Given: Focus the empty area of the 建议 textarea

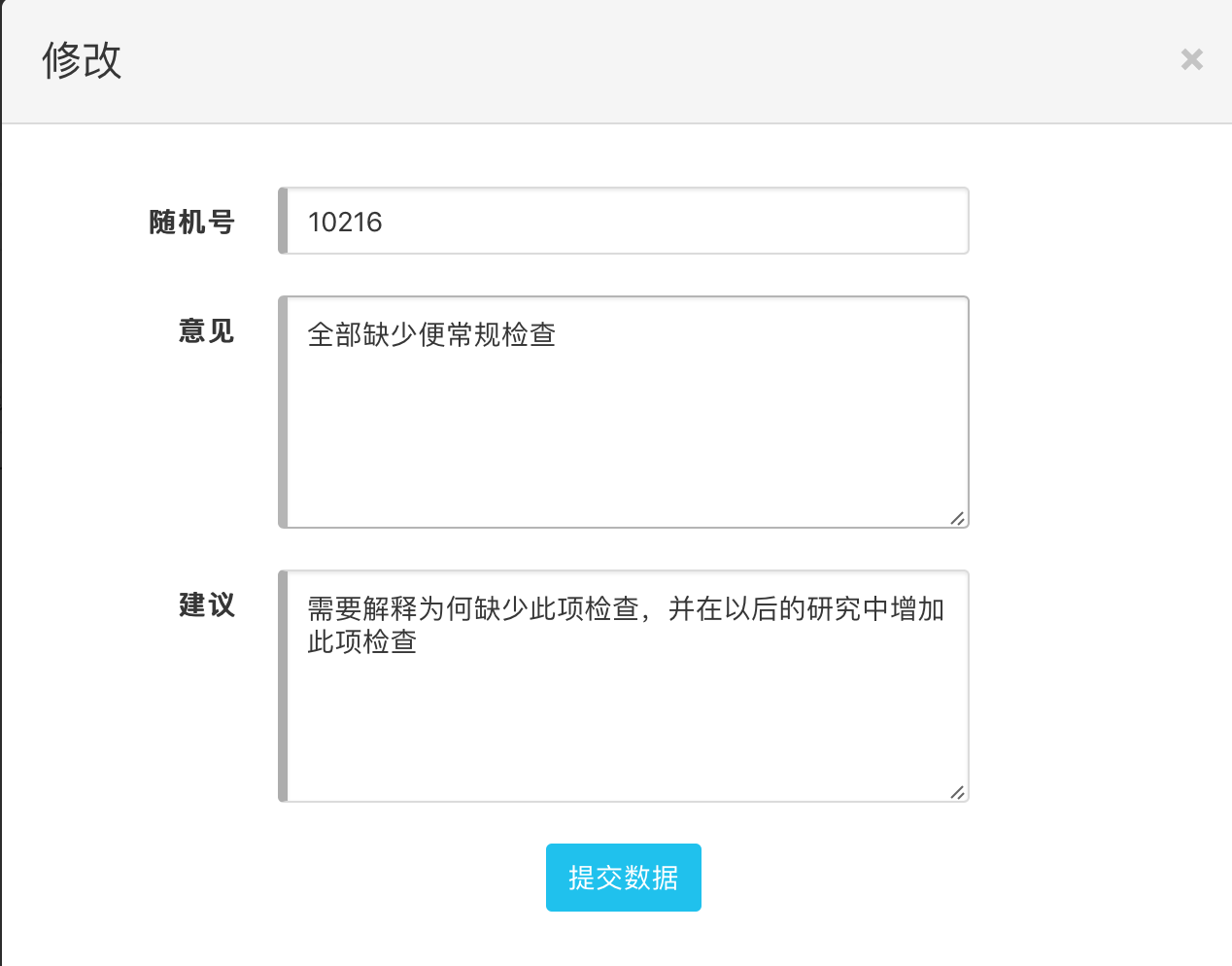Looking at the screenshot, I should coord(627,729).
